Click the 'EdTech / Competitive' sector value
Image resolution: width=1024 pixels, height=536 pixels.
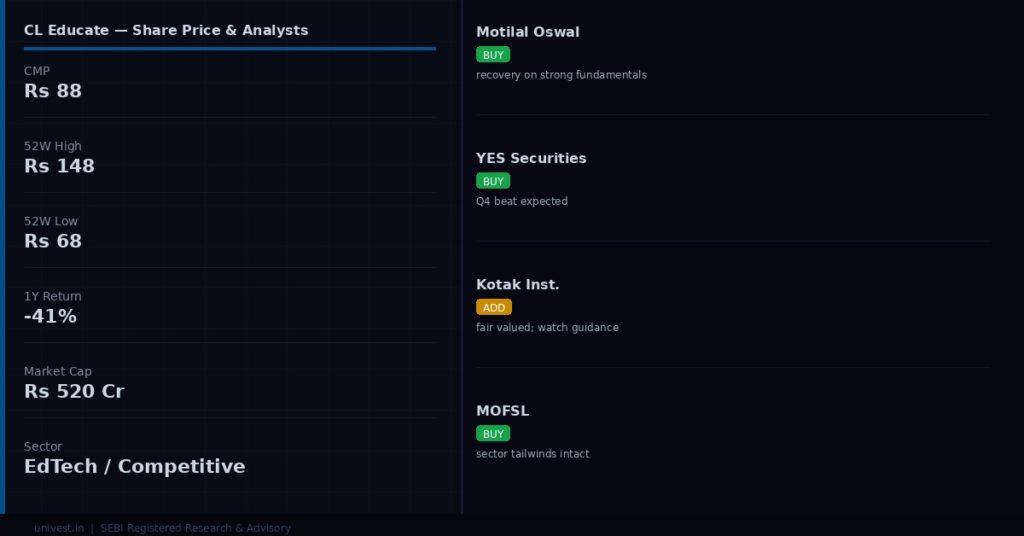(135, 466)
